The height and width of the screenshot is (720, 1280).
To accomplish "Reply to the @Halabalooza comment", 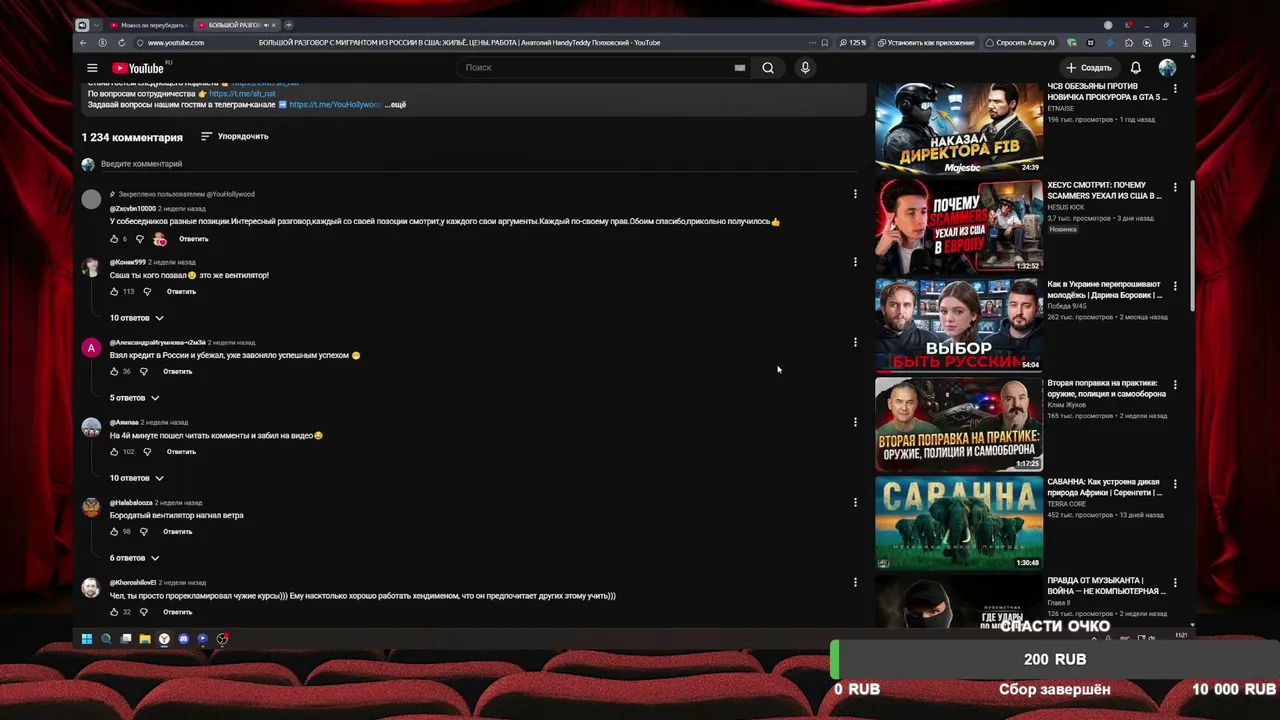I will click(178, 532).
